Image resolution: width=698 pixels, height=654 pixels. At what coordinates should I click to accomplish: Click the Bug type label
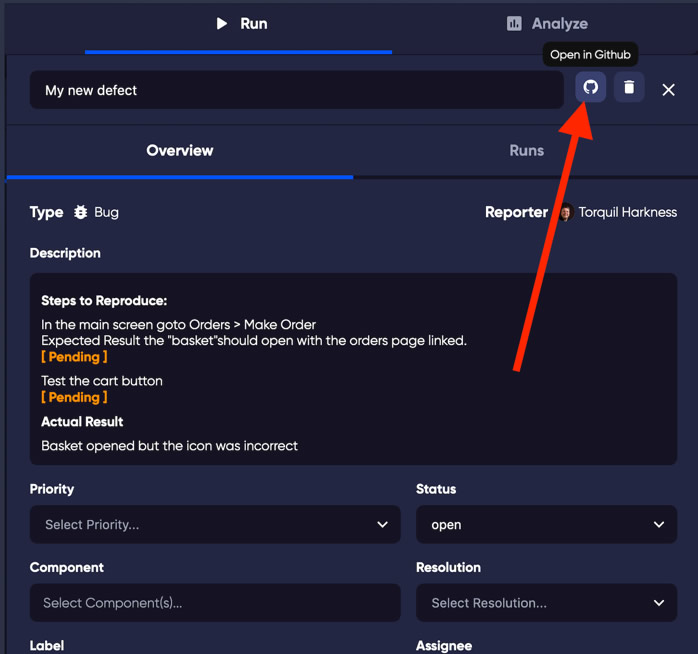pos(106,212)
